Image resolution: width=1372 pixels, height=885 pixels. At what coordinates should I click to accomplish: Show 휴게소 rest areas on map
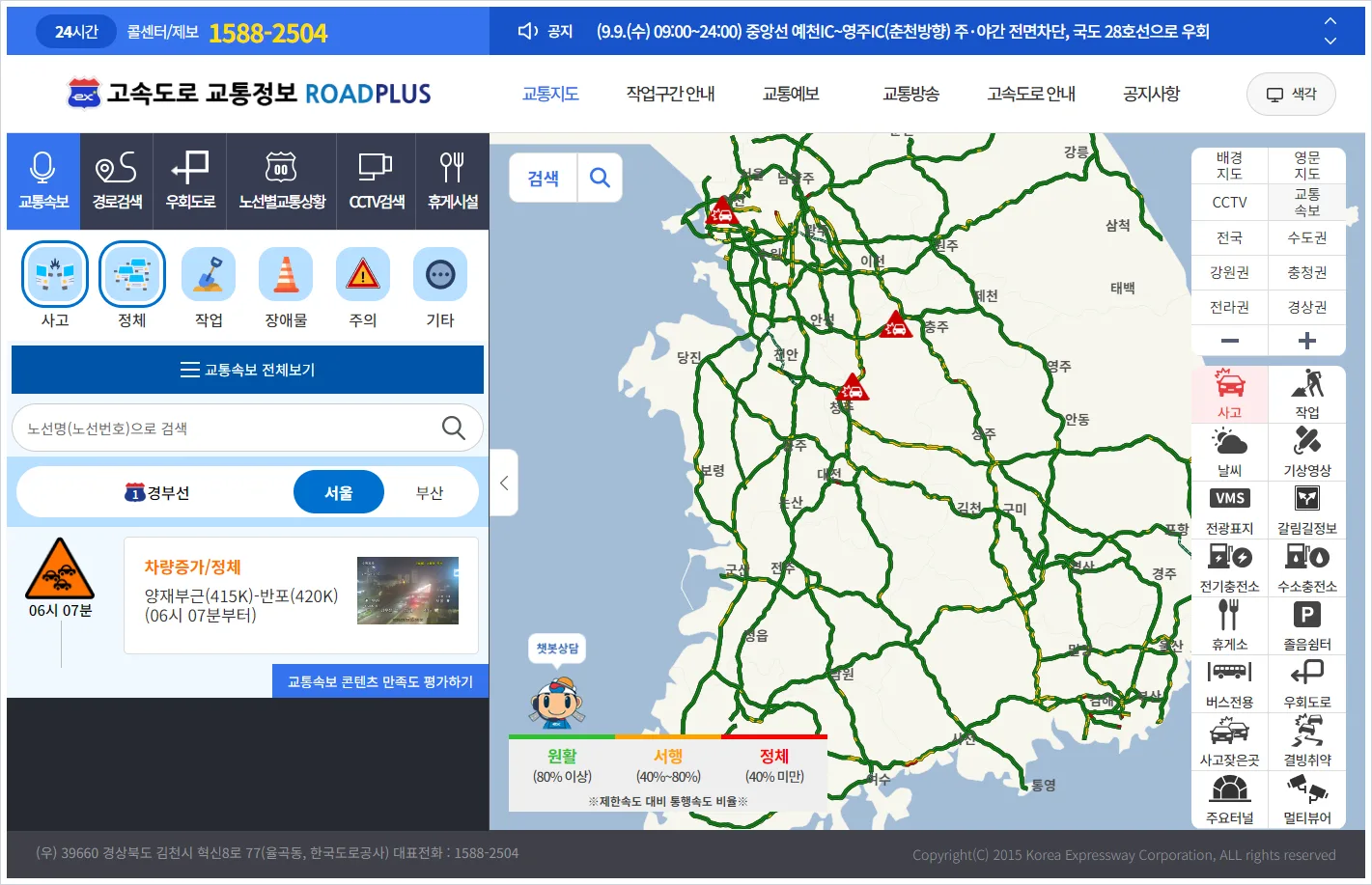coord(1229,626)
